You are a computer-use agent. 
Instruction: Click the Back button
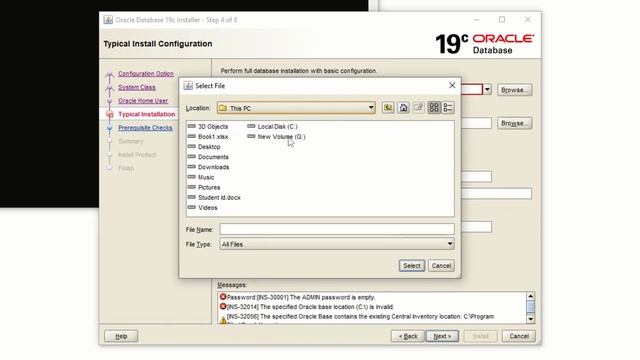[408, 336]
